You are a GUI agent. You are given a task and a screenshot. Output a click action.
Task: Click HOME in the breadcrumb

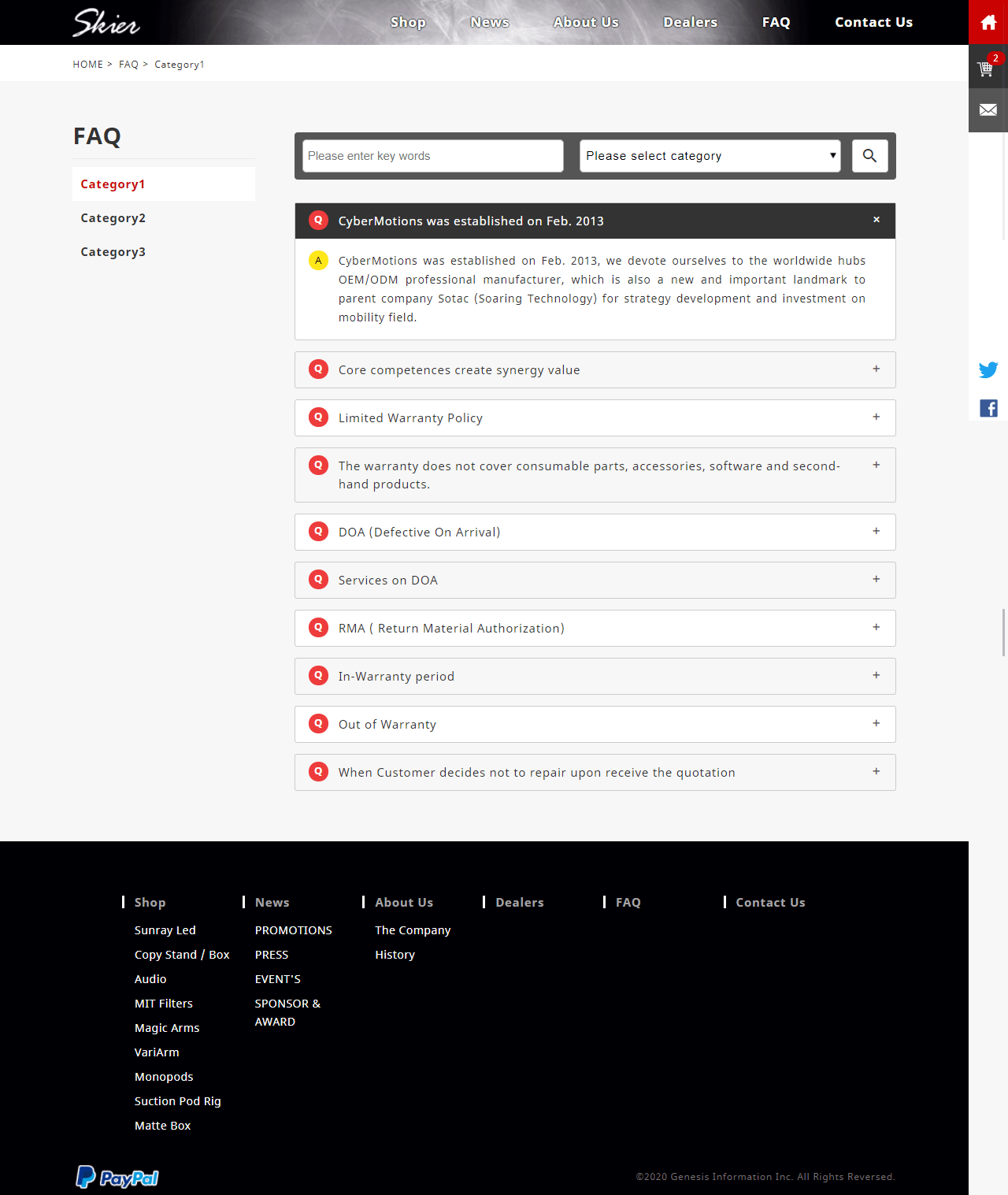[x=87, y=65]
